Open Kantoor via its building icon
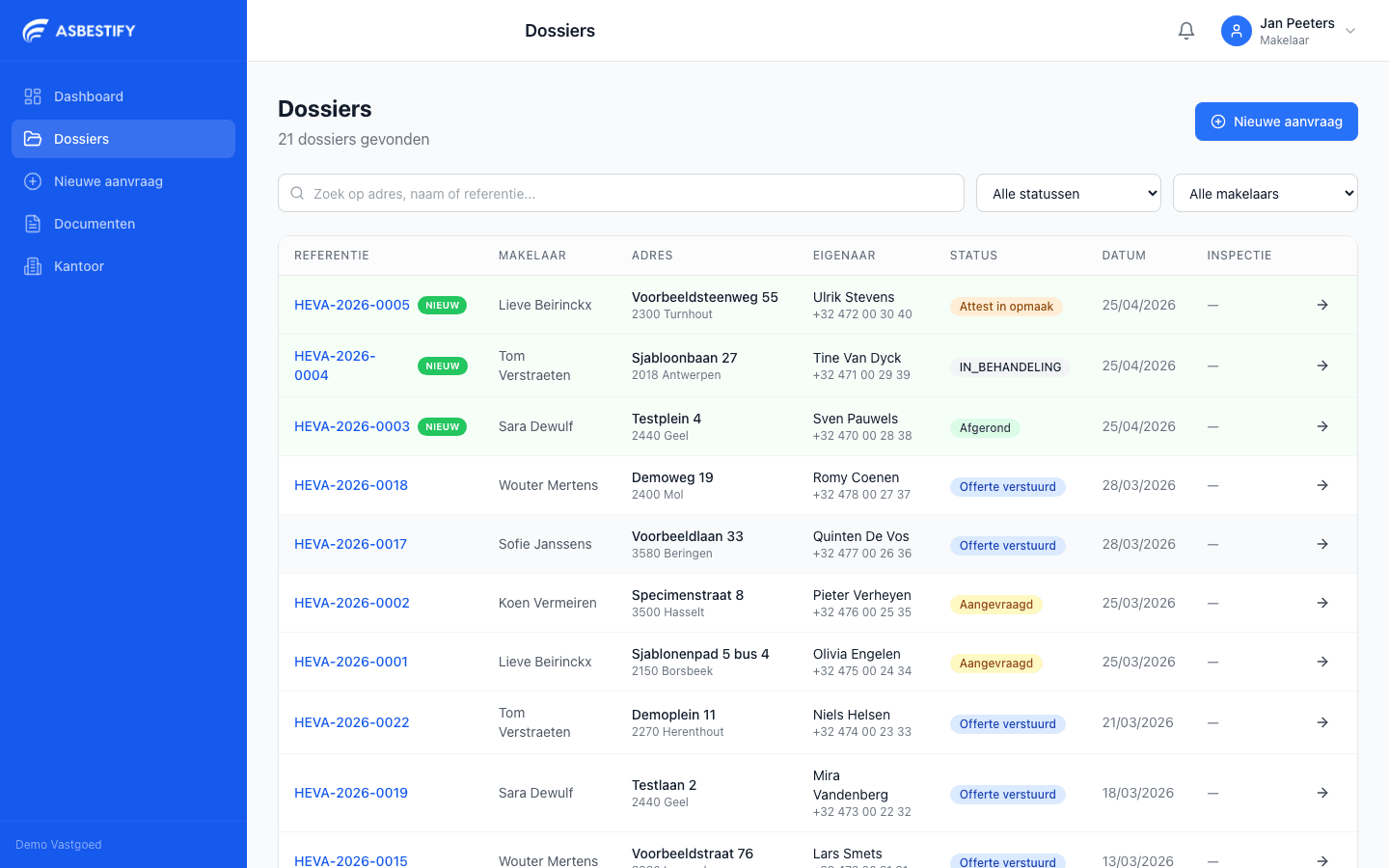1389x868 pixels. (x=32, y=266)
